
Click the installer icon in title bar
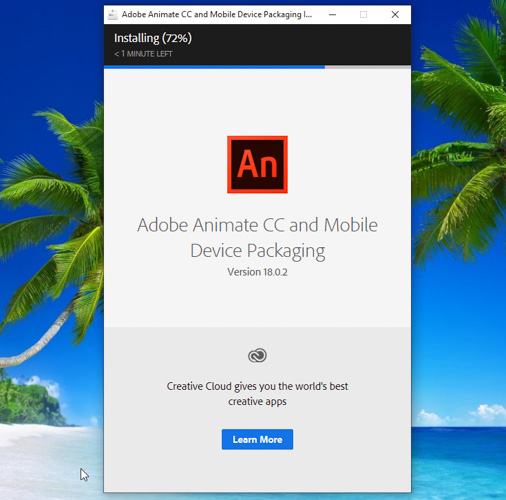(x=113, y=15)
